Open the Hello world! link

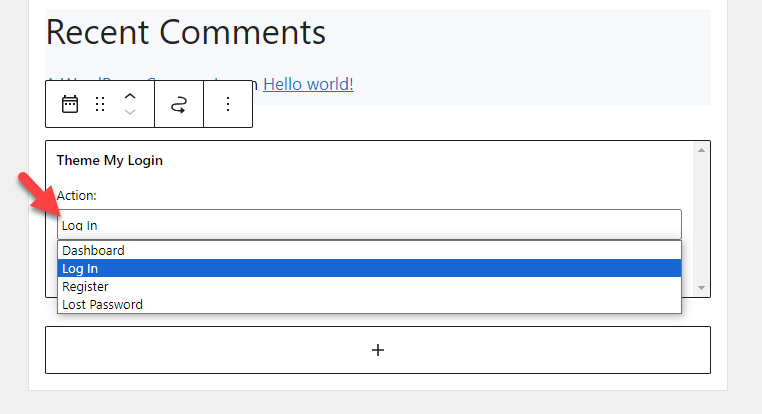[x=308, y=84]
